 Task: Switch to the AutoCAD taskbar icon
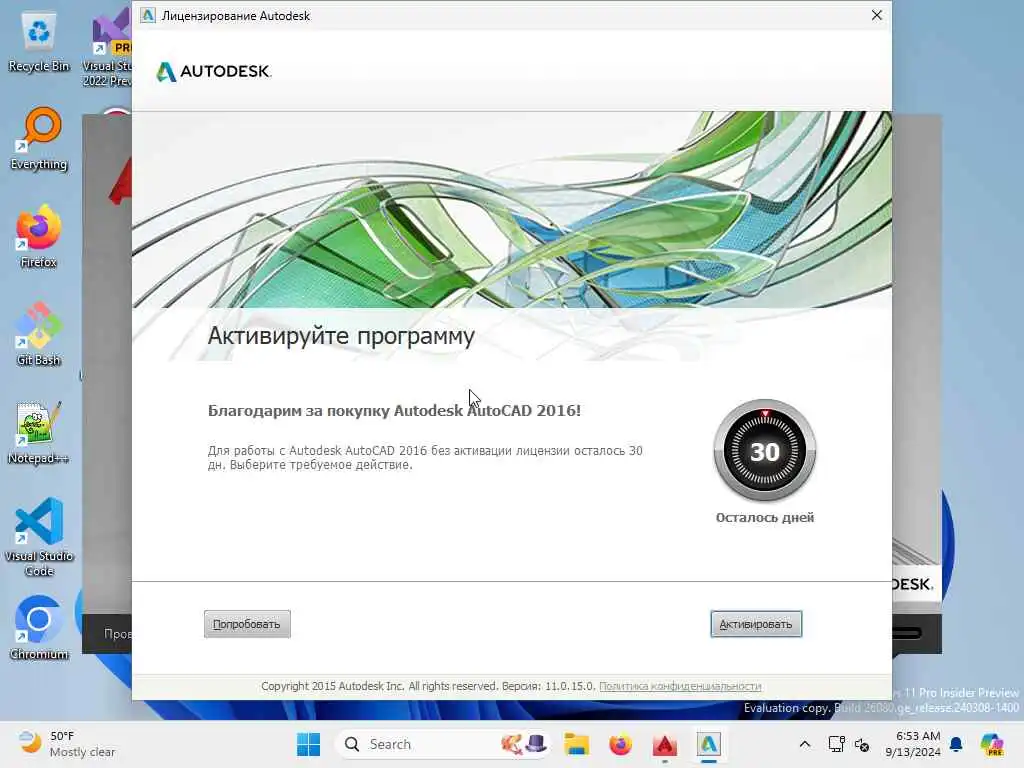[664, 744]
